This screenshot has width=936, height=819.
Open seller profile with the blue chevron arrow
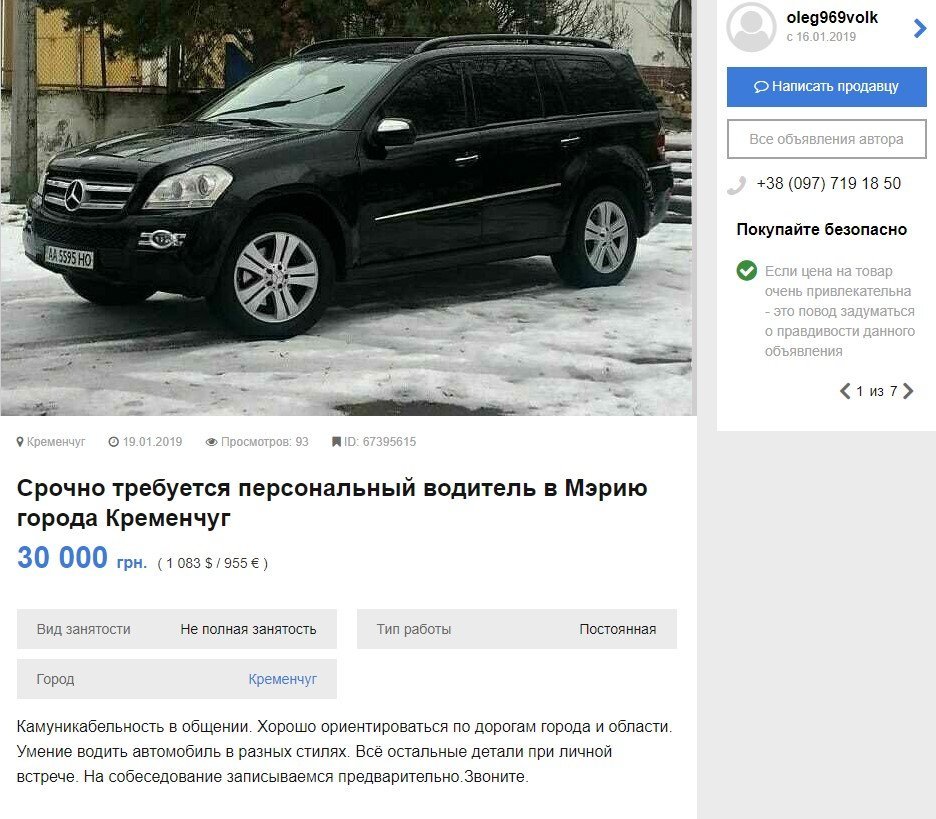920,28
